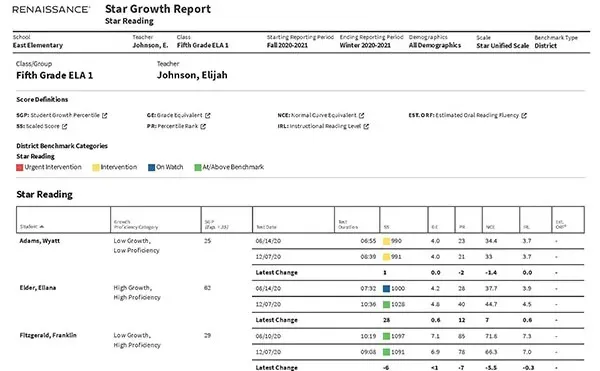
Task: Click Grade Equivalent definition link
Action: [x=179, y=115]
